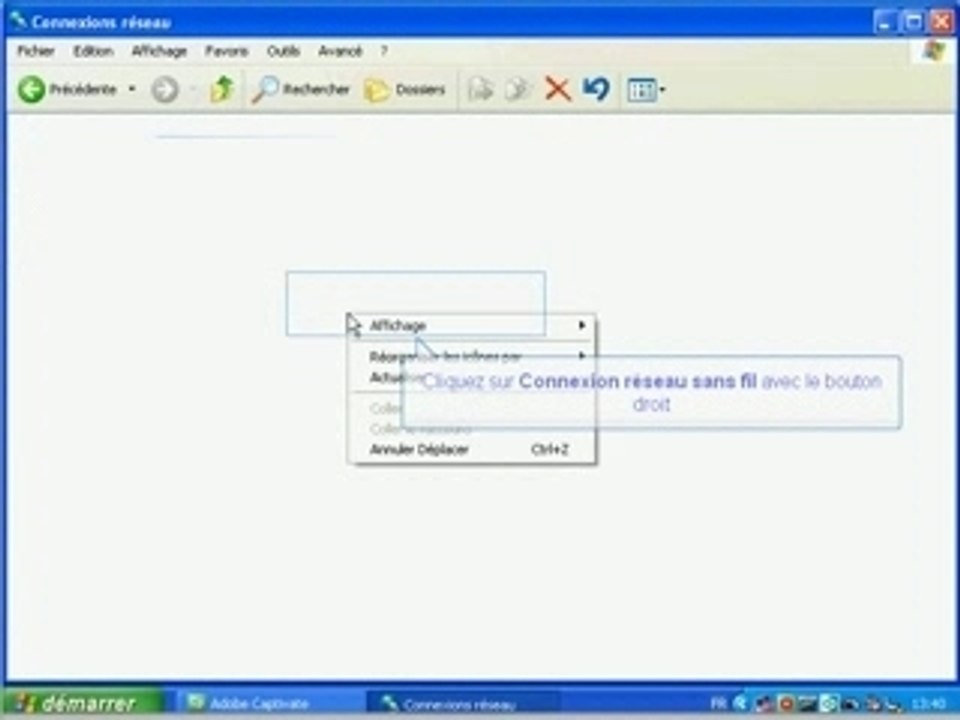Screen dimensions: 960x720
Task: Go up one folder level
Action: [222, 89]
